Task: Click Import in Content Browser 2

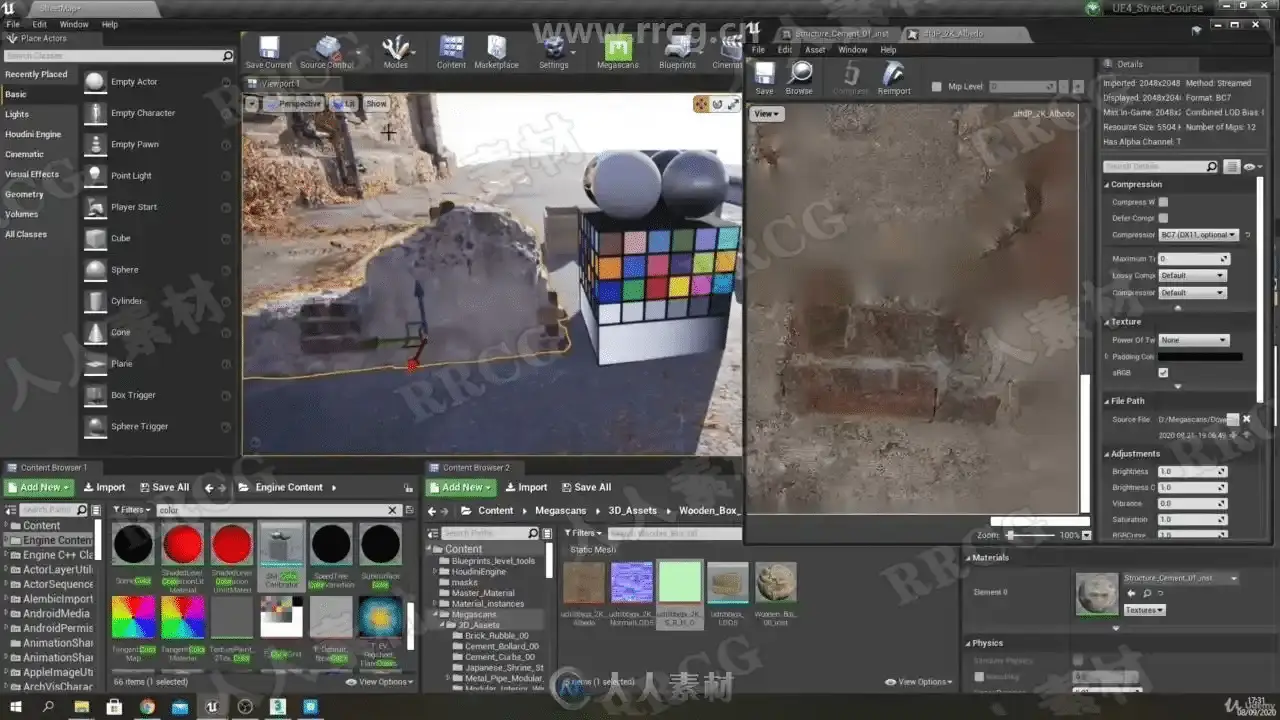Action: click(525, 488)
